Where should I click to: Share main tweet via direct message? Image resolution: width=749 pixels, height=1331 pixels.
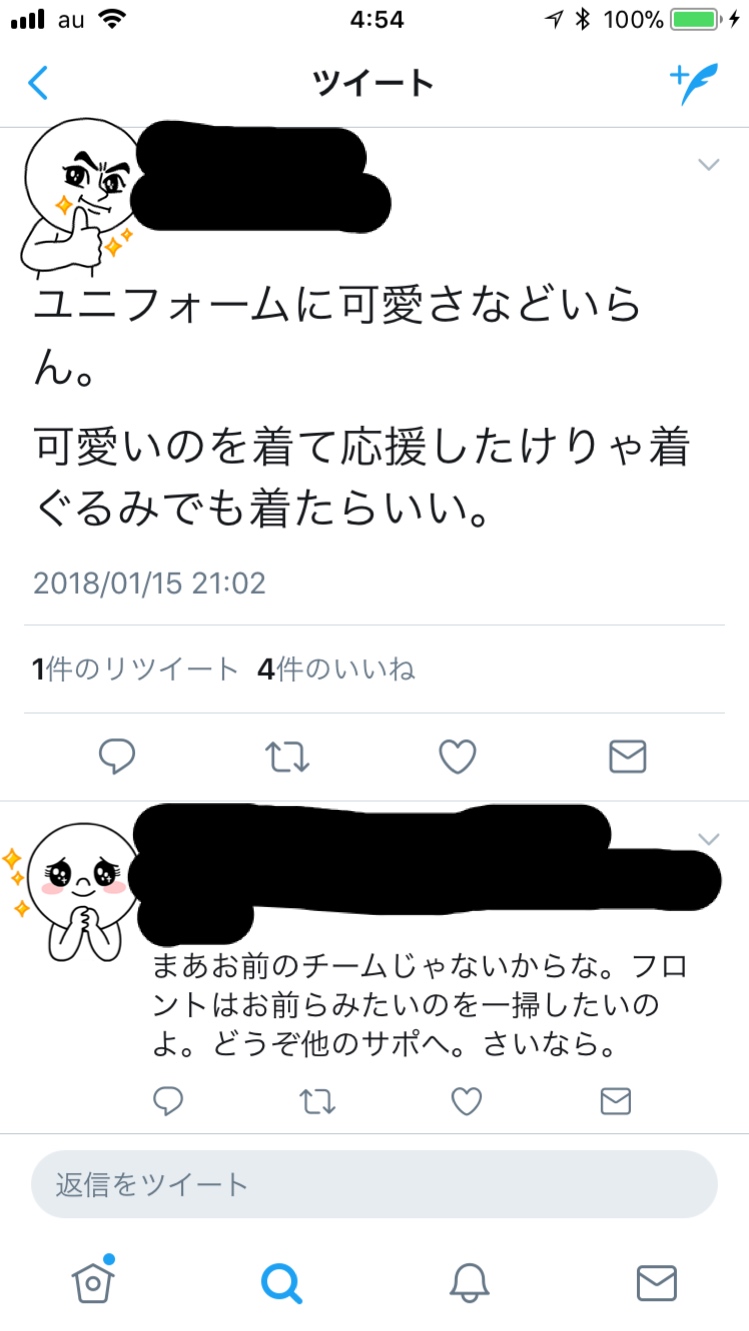(628, 757)
